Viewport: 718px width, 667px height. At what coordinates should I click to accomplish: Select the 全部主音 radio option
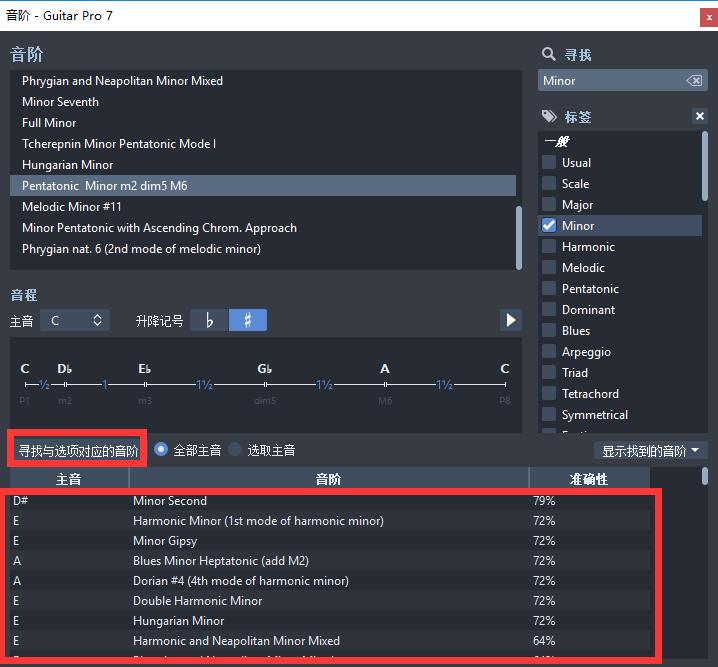coord(161,450)
